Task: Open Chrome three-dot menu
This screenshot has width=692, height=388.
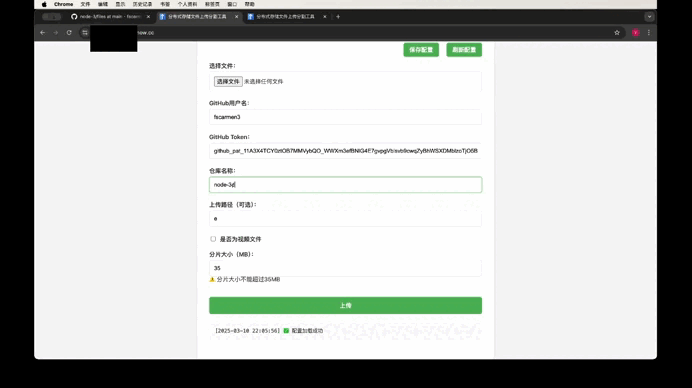Action: pos(649,33)
